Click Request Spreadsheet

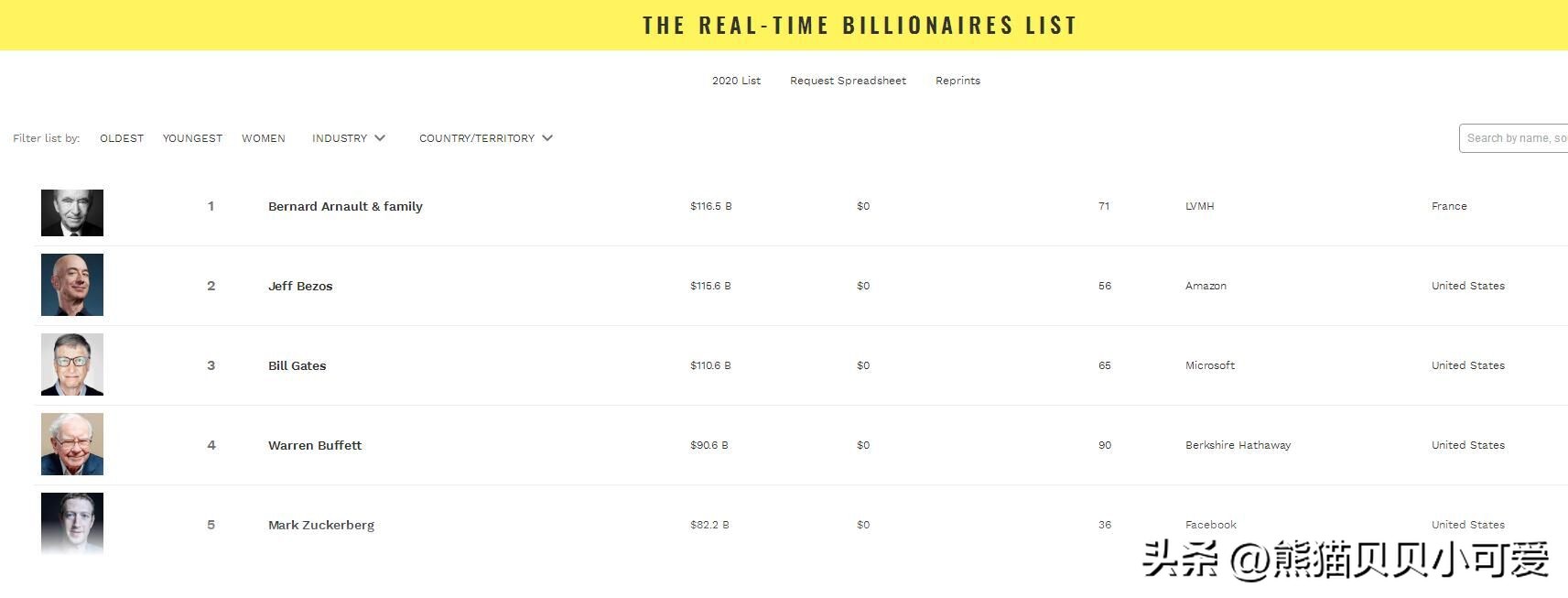(848, 81)
